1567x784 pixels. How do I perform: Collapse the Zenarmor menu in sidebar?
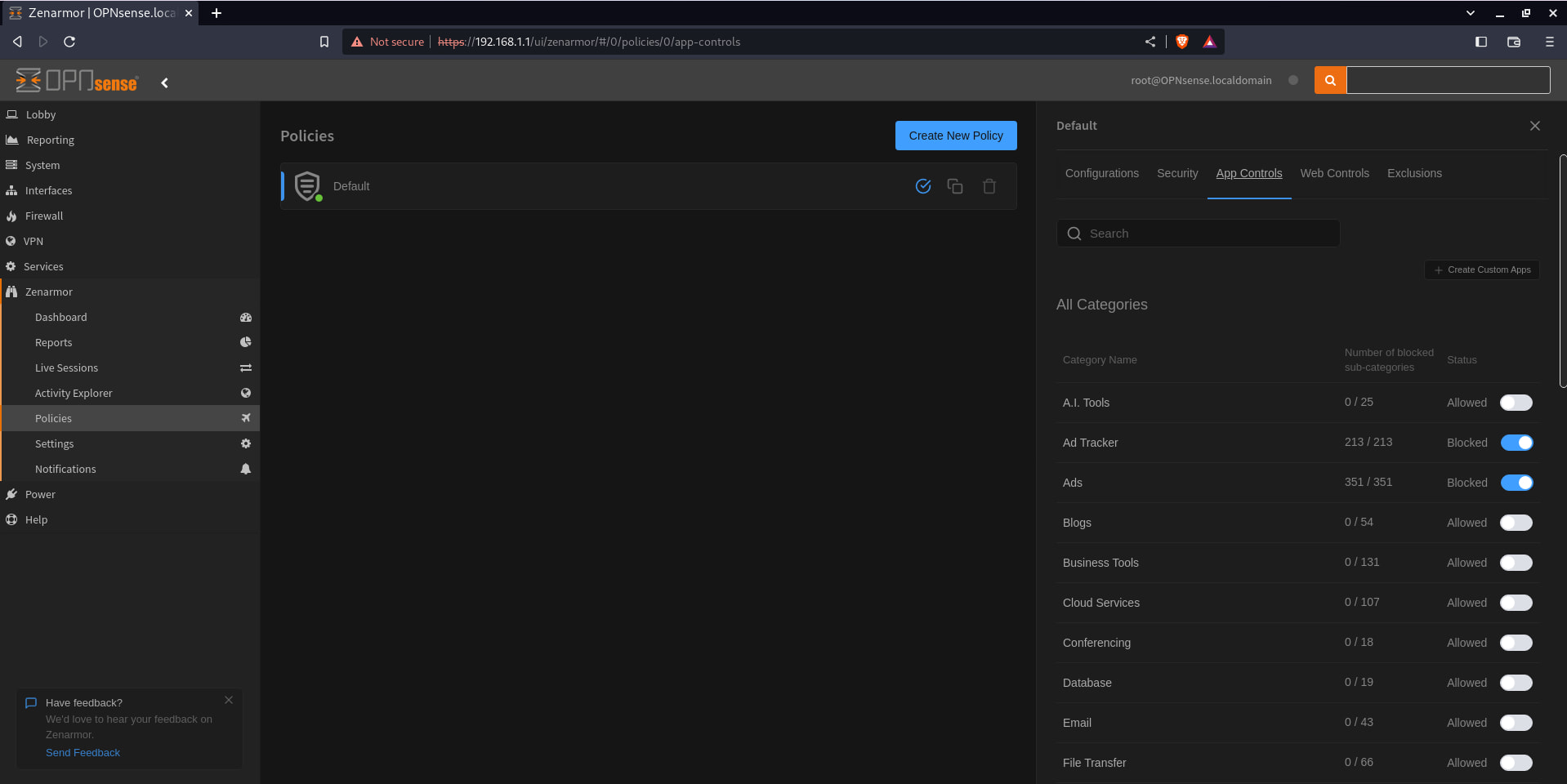tap(130, 292)
